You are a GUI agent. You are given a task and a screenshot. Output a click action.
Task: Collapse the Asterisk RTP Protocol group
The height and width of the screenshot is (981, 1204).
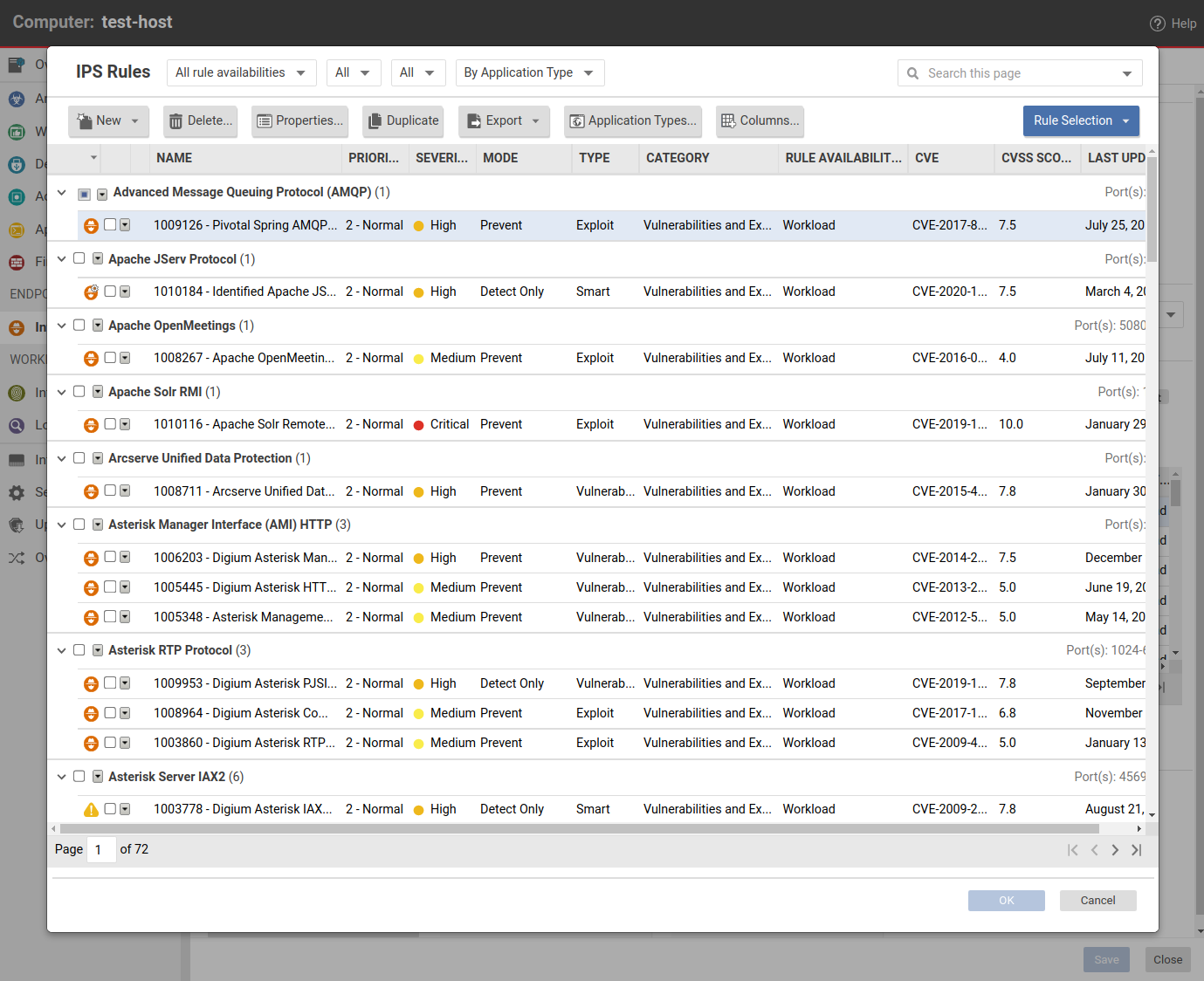pyautogui.click(x=61, y=650)
